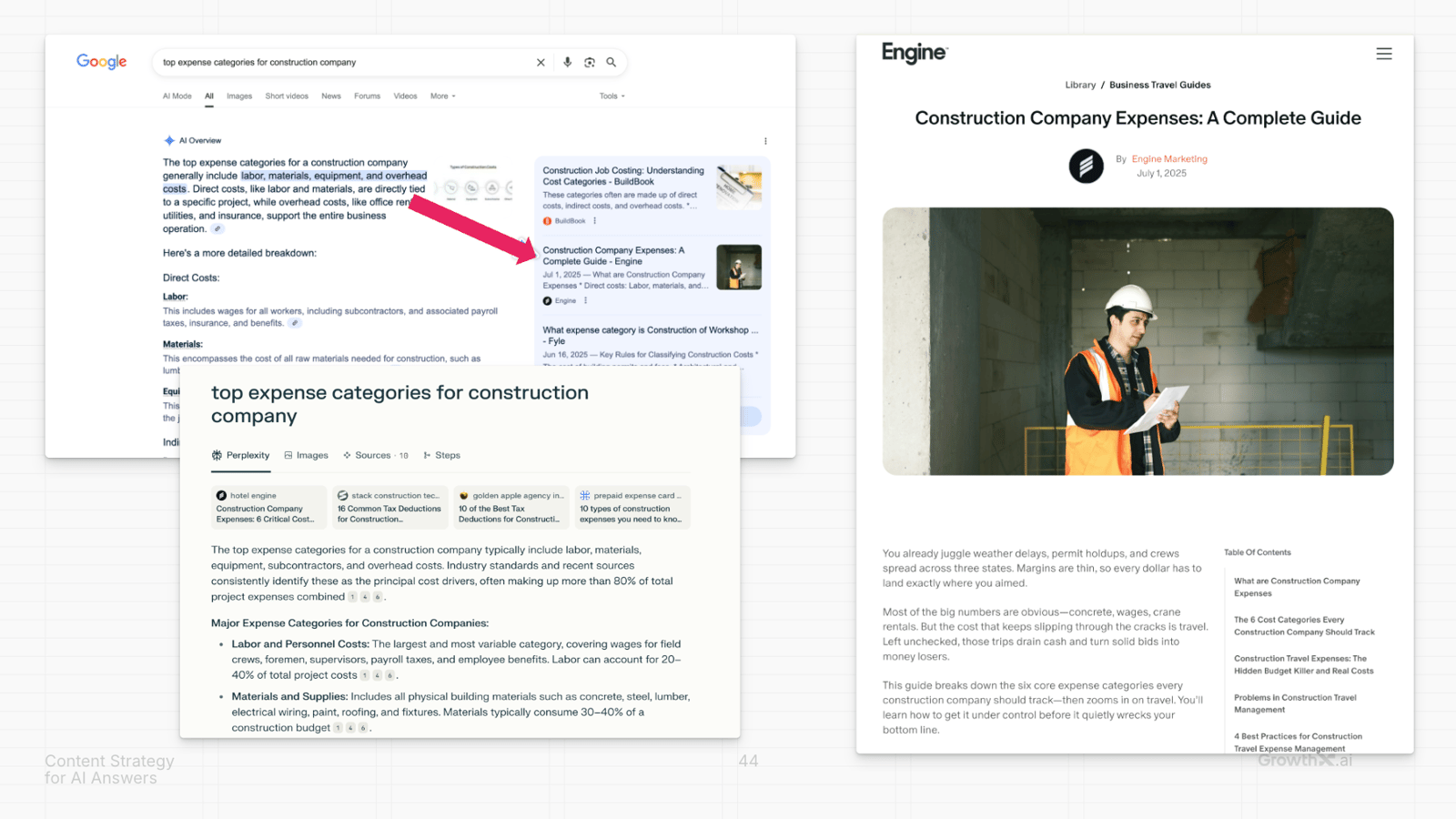
Task: Click 'Labor and Personnel Costs:' bullet
Action: pos(300,644)
